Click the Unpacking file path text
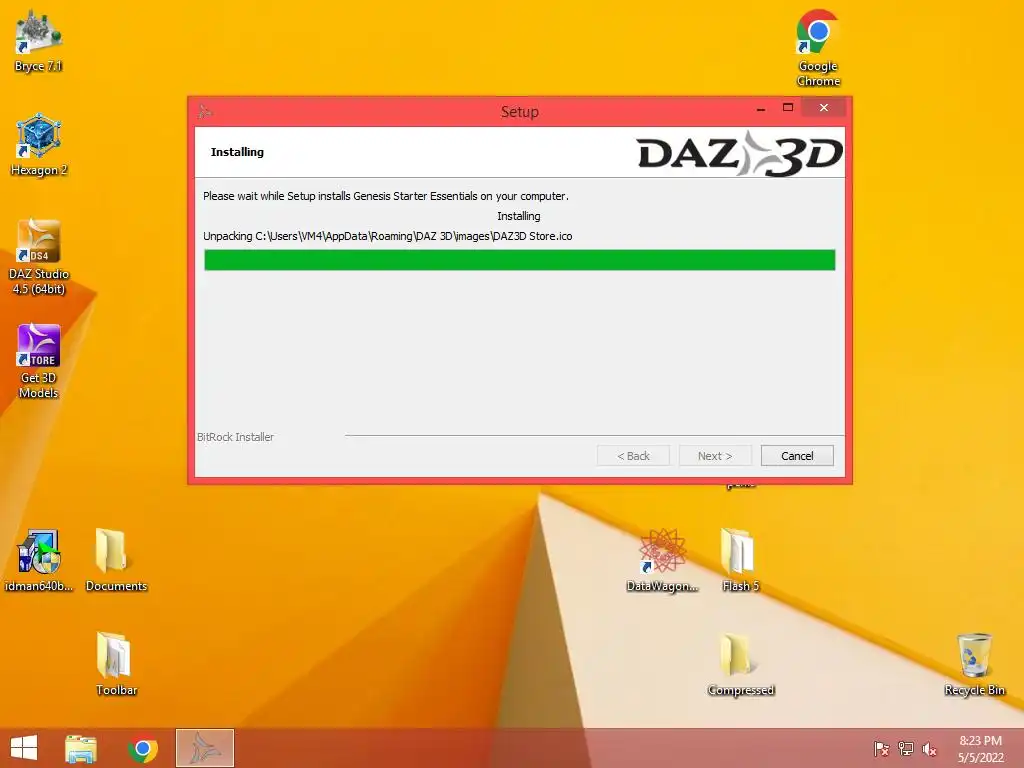Screen dimensions: 1024x768 tap(387, 236)
